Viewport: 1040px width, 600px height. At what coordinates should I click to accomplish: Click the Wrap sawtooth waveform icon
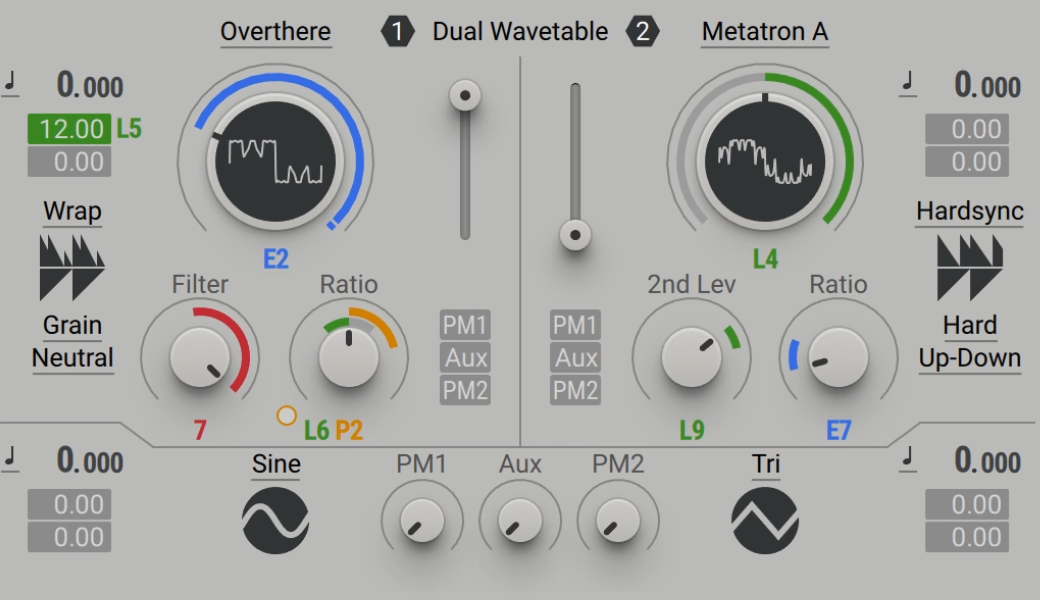tap(72, 267)
